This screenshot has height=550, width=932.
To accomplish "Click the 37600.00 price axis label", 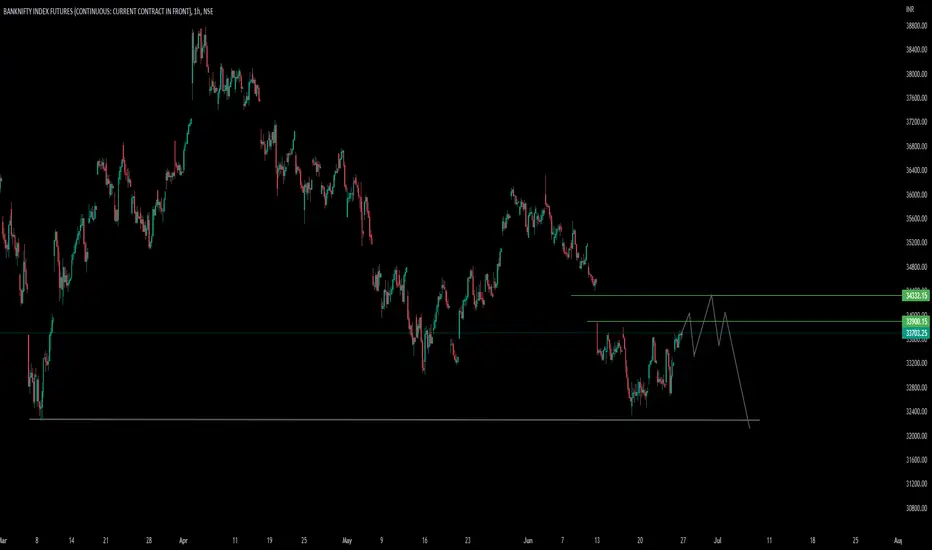I will click(916, 98).
